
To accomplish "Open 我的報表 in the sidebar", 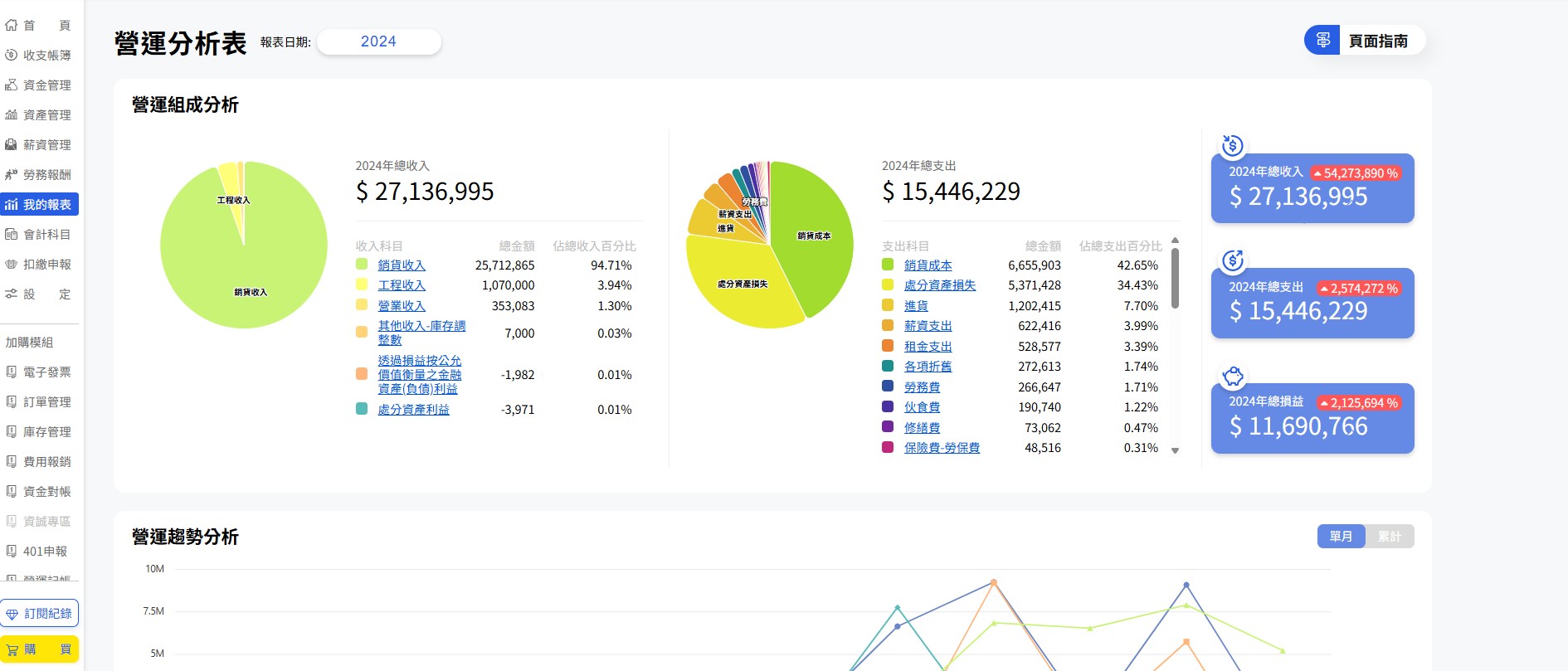I will pyautogui.click(x=40, y=205).
